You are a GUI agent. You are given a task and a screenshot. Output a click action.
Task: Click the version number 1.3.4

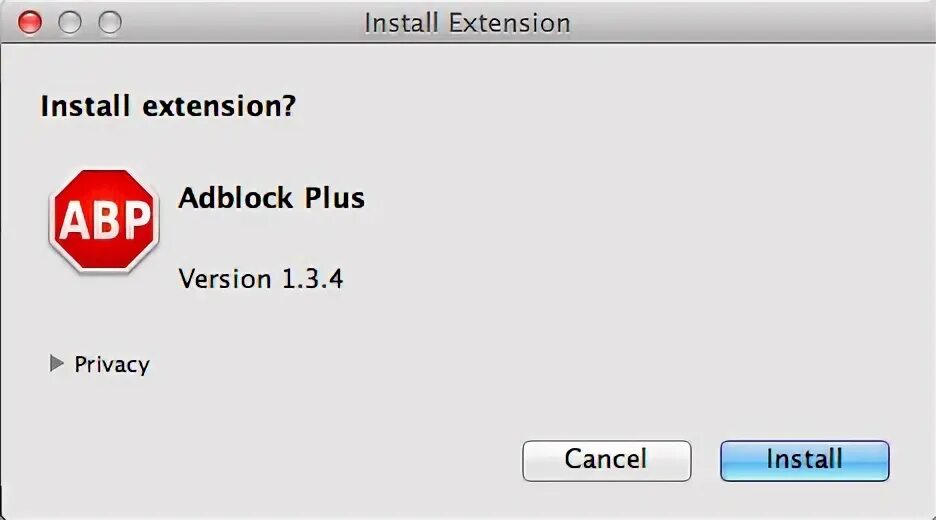click(312, 278)
